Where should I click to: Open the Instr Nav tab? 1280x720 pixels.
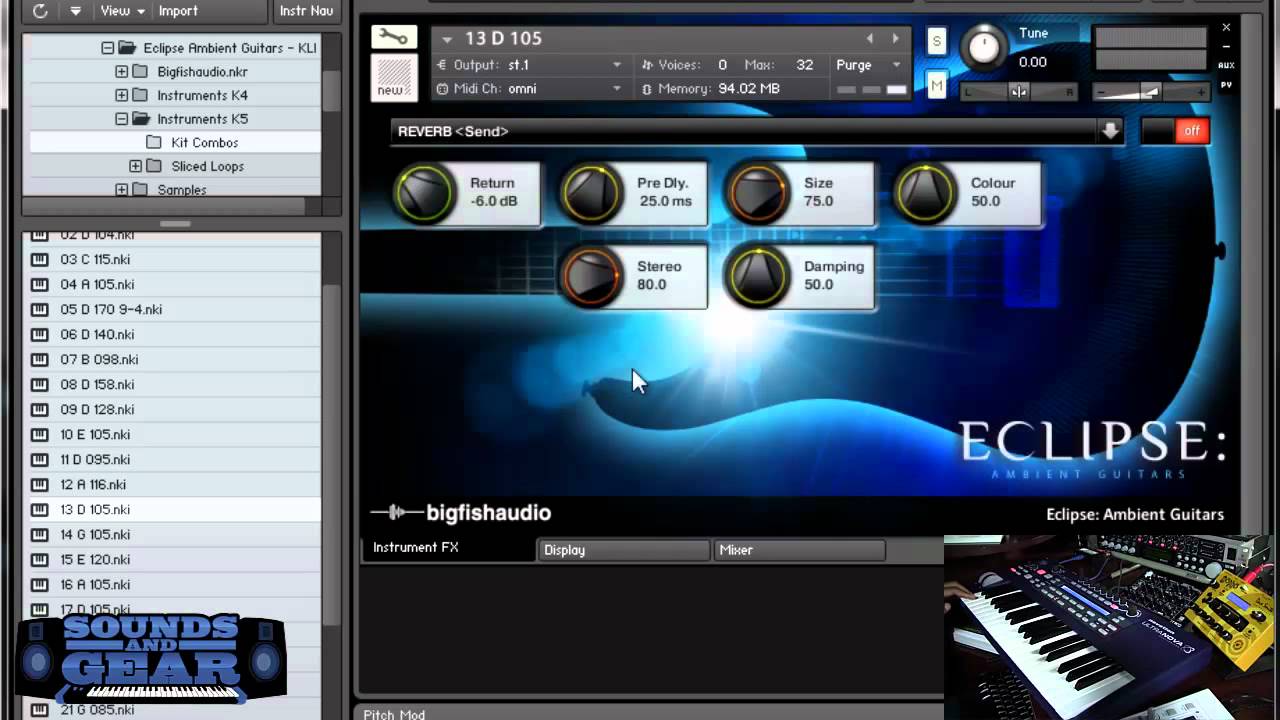pos(306,11)
